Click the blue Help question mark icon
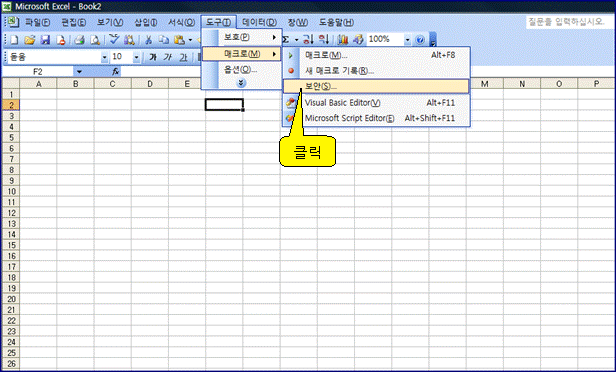The image size is (616, 372). [x=420, y=40]
